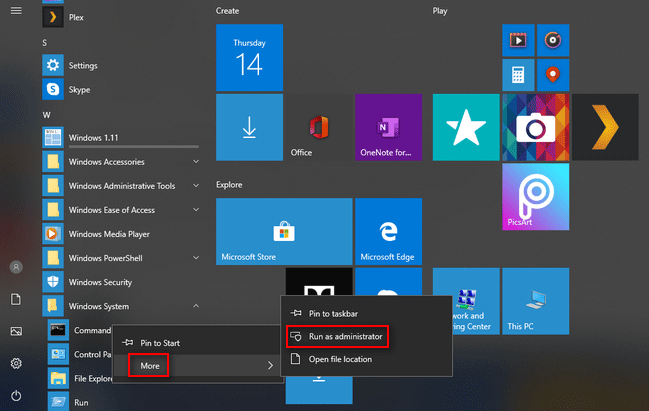Click the Explore group heading
The height and width of the screenshot is (411, 649).
point(229,185)
